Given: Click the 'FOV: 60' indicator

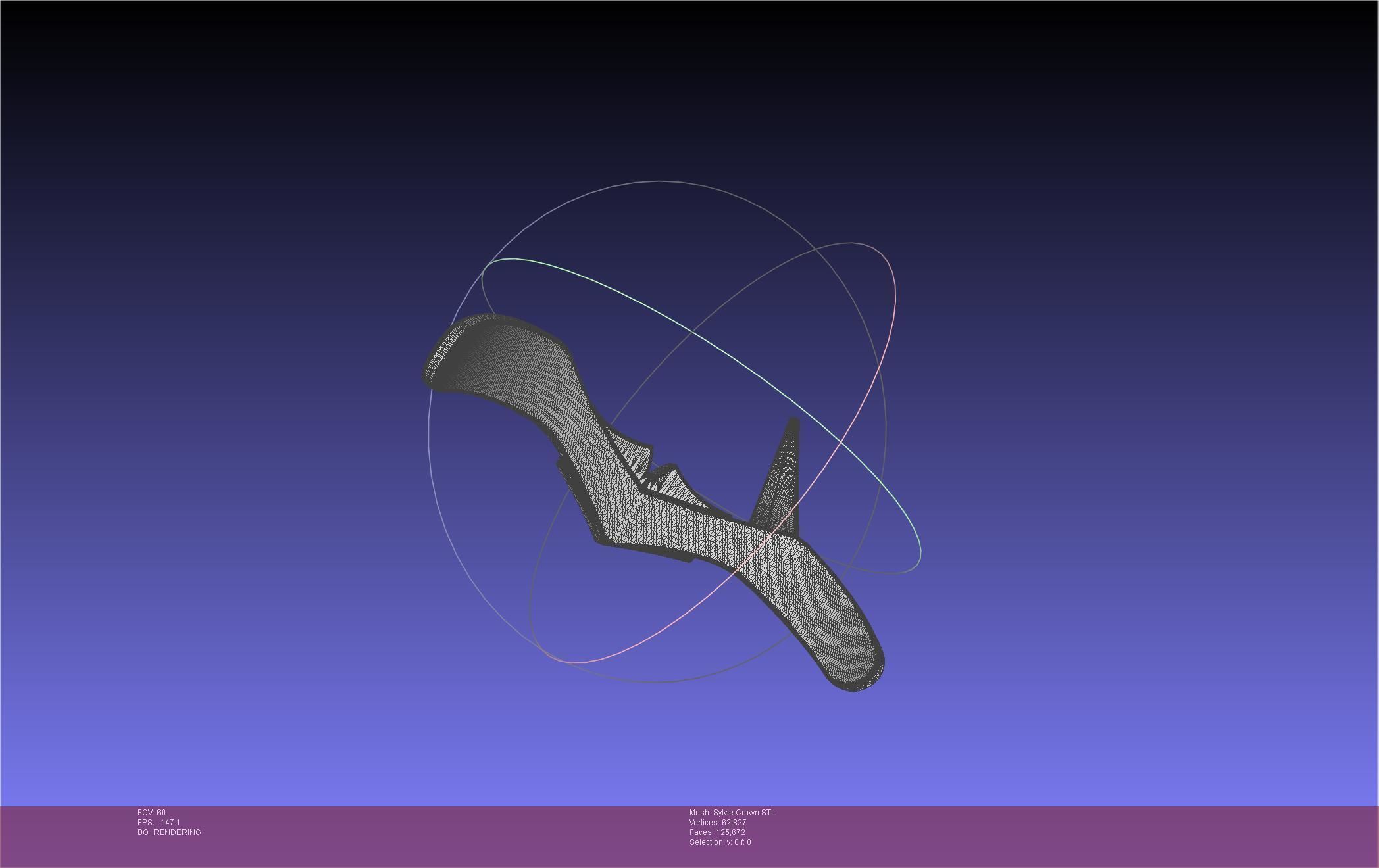Looking at the screenshot, I should 151,813.
